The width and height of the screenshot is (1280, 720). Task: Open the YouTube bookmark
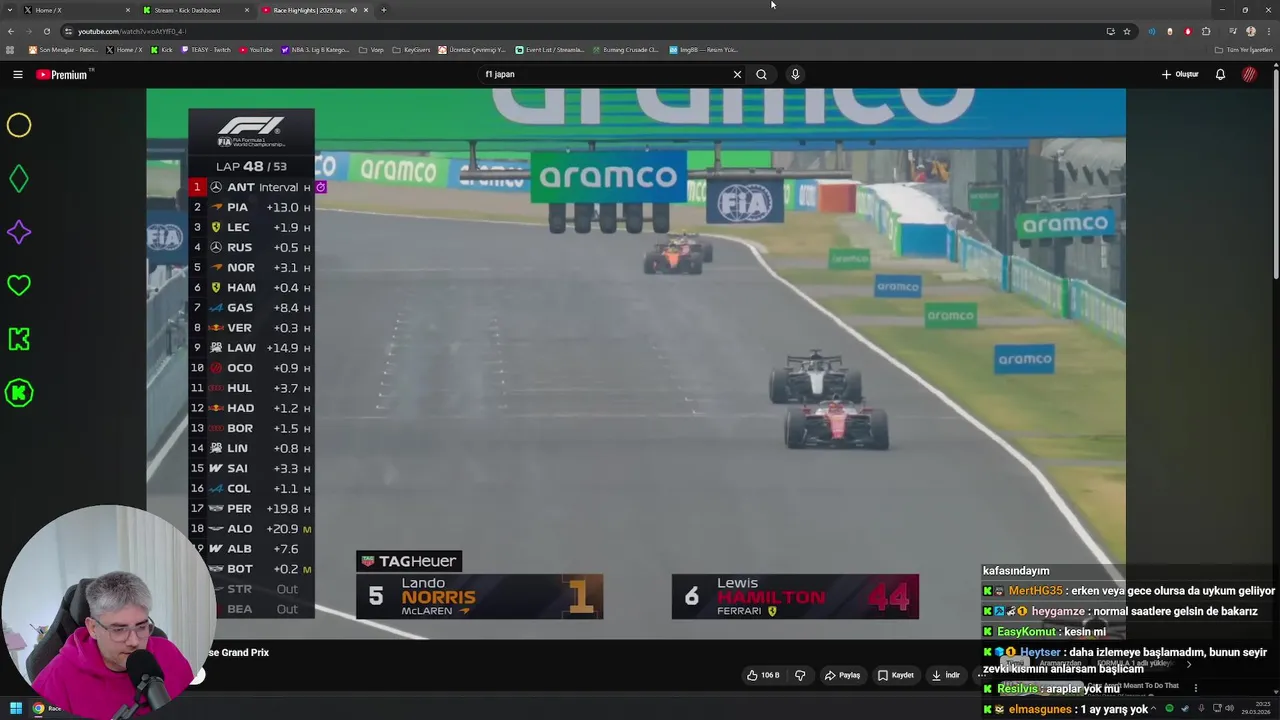tap(256, 49)
